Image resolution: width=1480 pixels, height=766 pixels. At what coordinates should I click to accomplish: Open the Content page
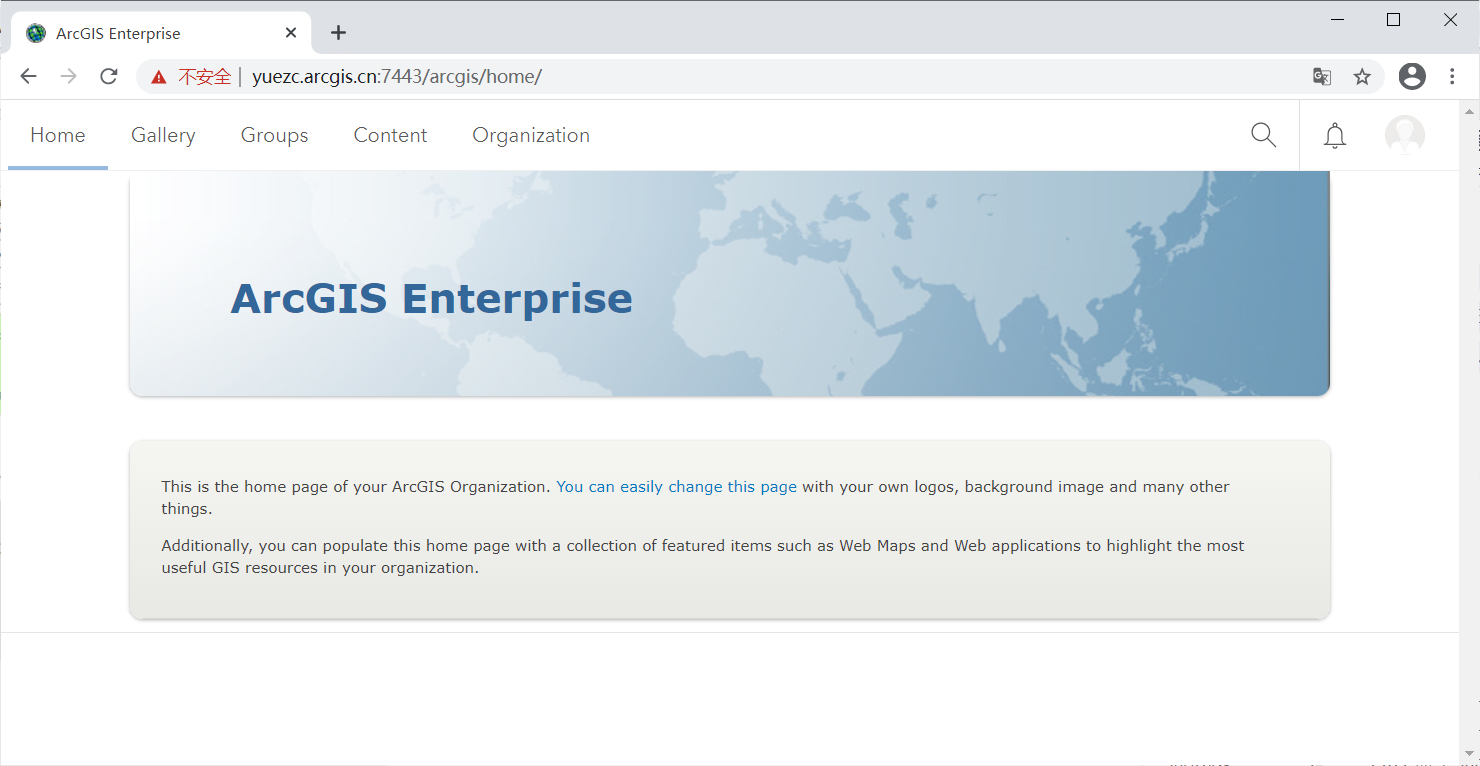point(390,135)
